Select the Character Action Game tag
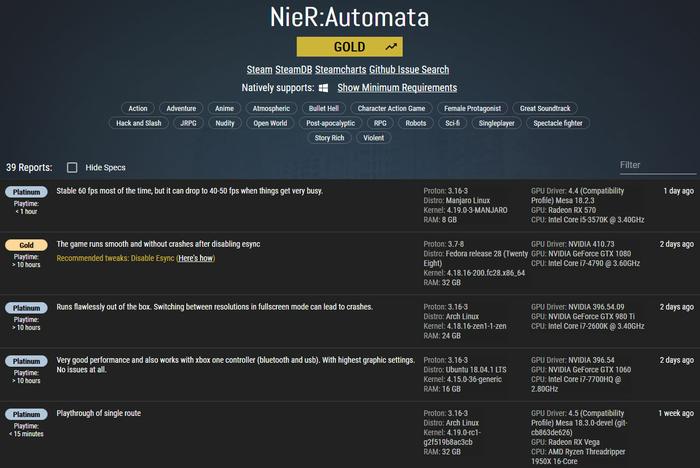The image size is (700, 468). [x=391, y=109]
